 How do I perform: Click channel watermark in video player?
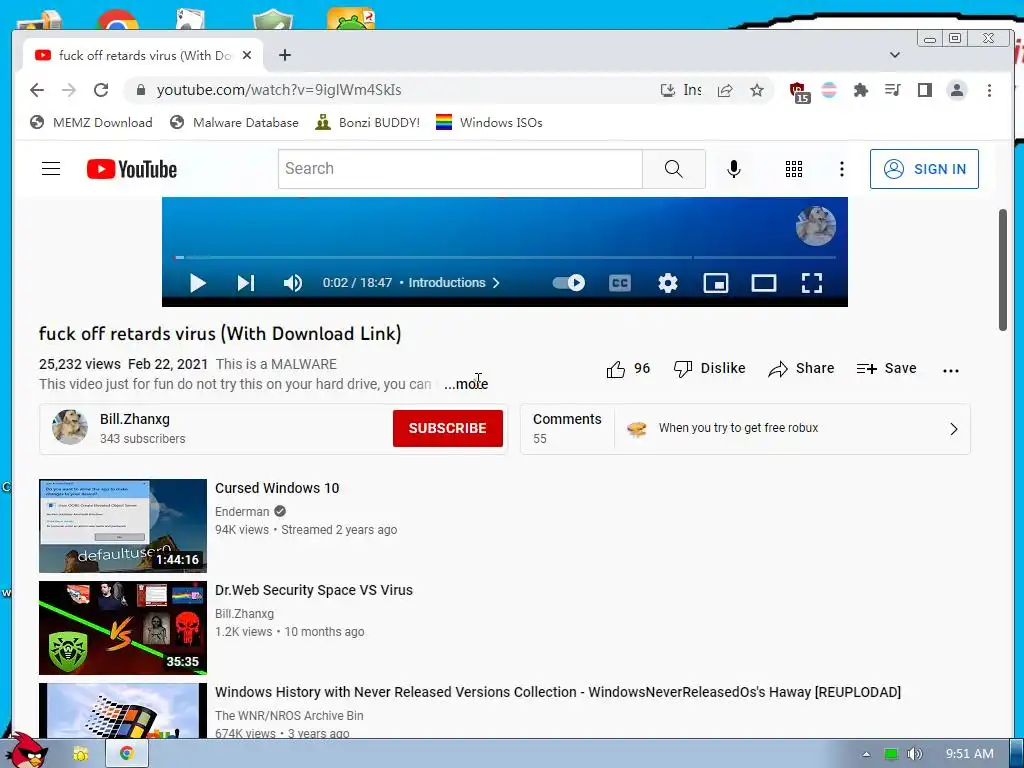coord(816,226)
